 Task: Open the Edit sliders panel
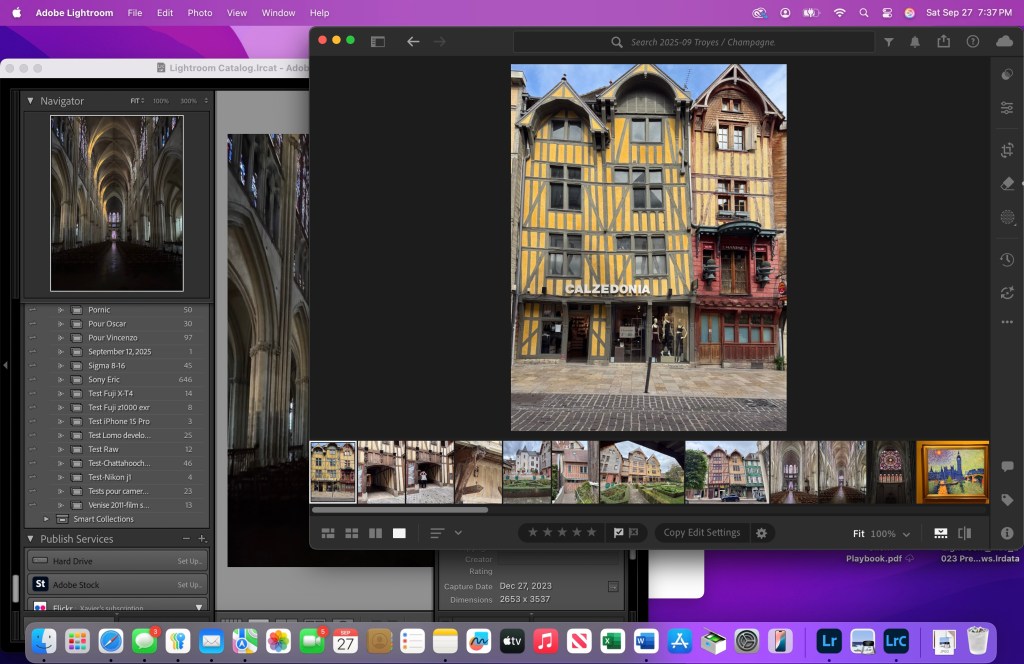coord(1007,108)
